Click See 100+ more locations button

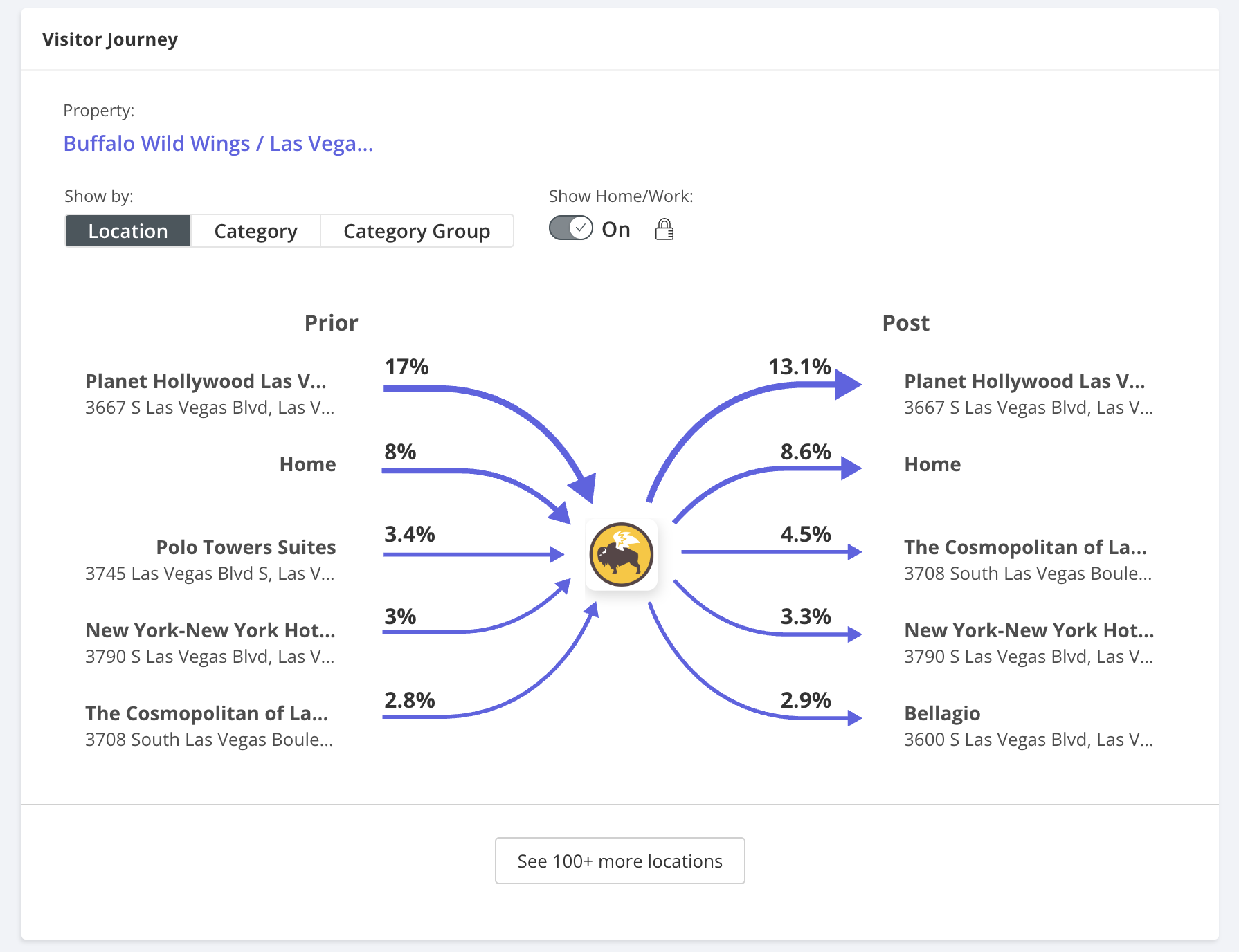point(620,861)
